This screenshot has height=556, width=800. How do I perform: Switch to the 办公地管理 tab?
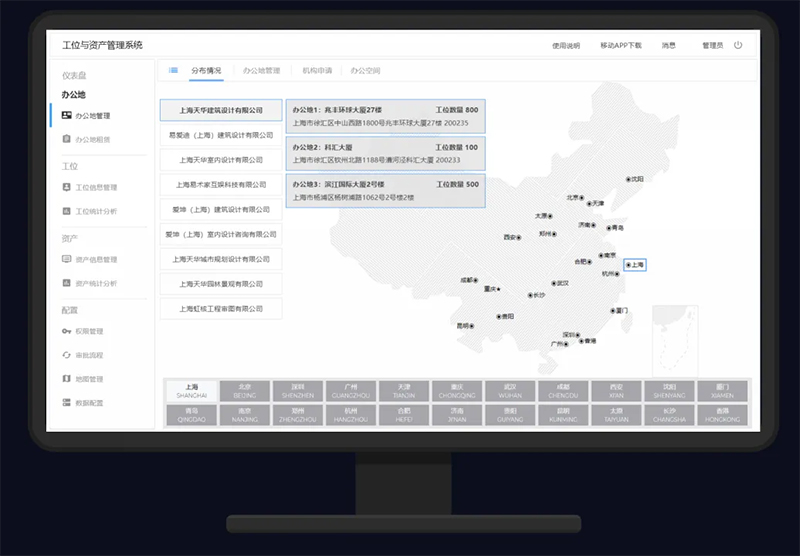point(261,70)
